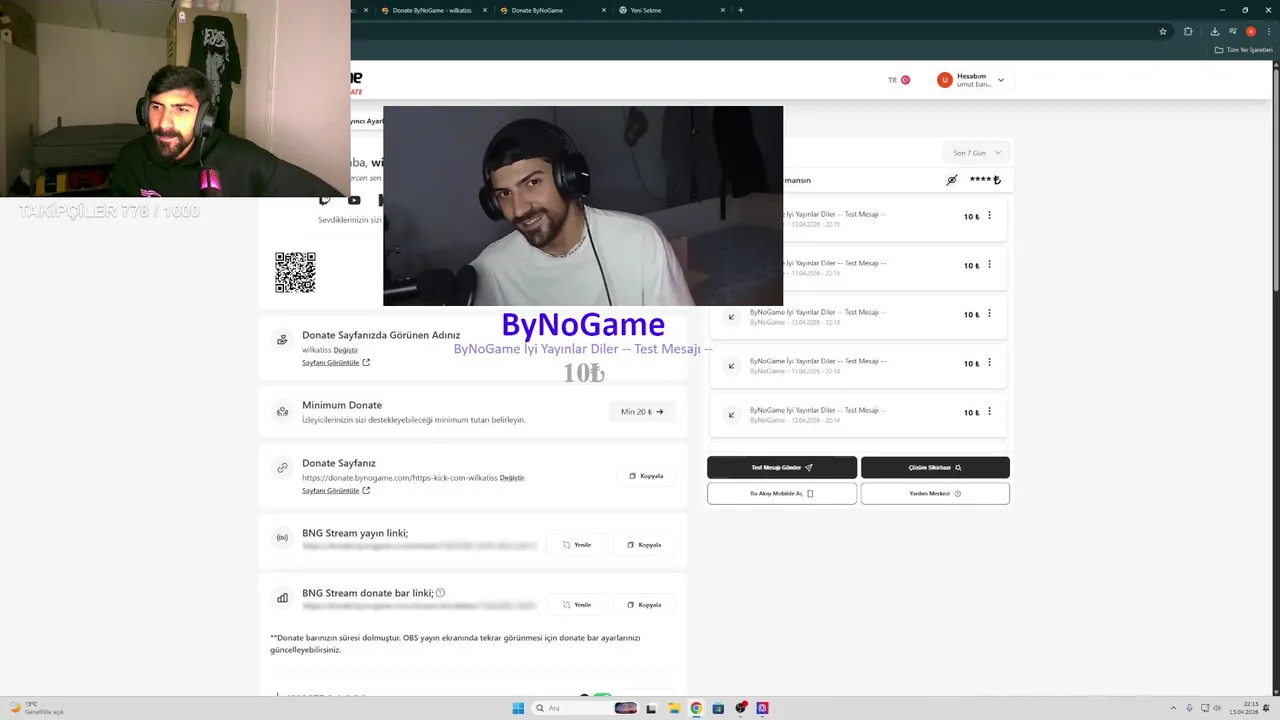1280x720 pixels.
Task: Open Sayfanı Görüntüle under Donate Sayfanız
Action: click(x=336, y=491)
